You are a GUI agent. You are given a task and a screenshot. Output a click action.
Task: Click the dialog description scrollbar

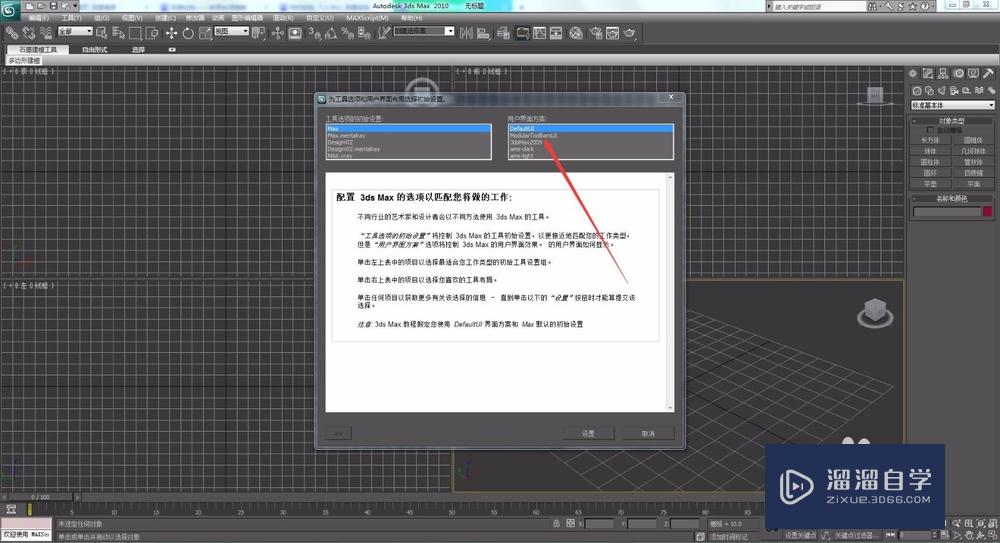[x=670, y=292]
